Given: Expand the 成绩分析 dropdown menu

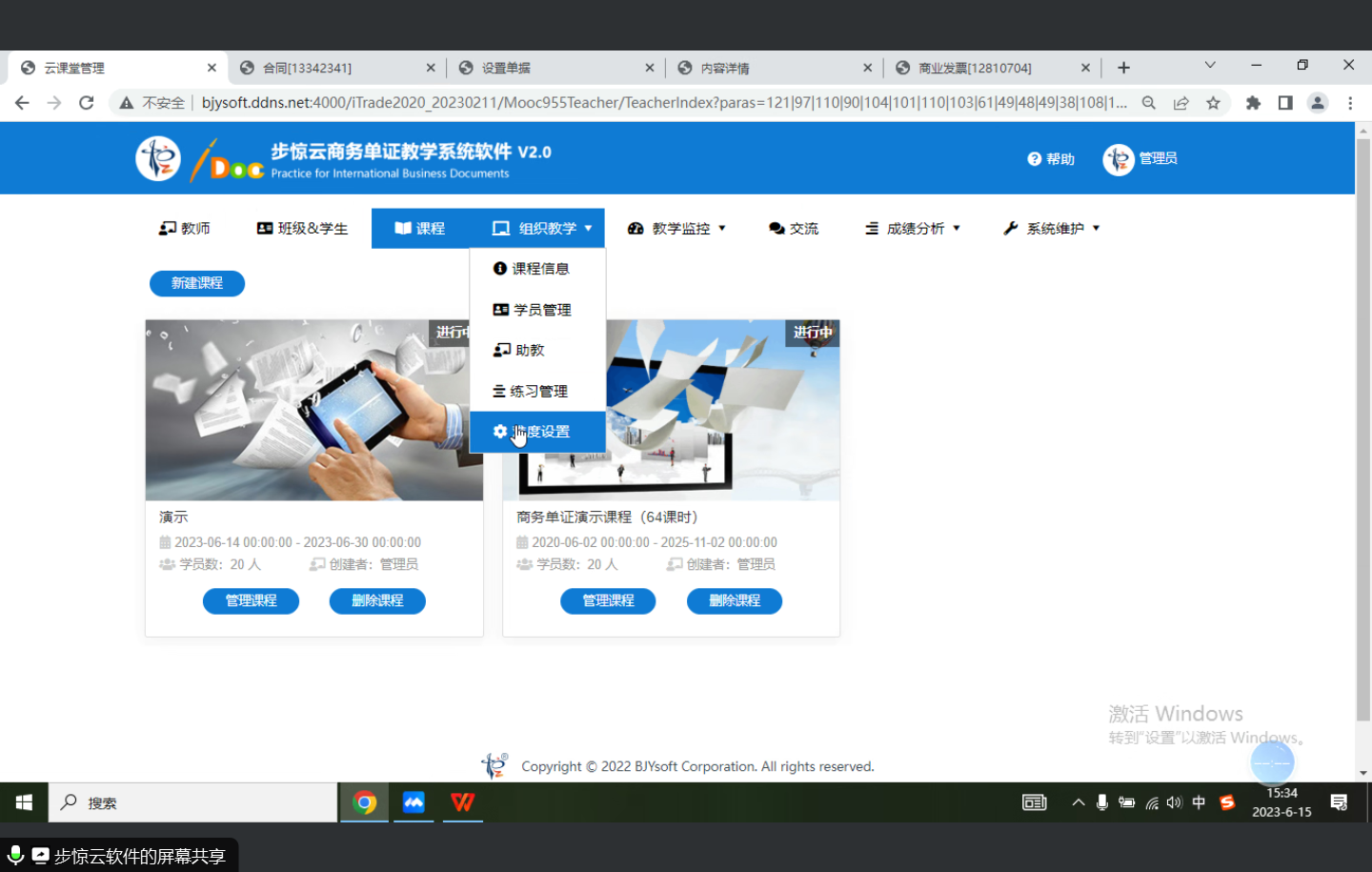Looking at the screenshot, I should pyautogui.click(x=912, y=229).
